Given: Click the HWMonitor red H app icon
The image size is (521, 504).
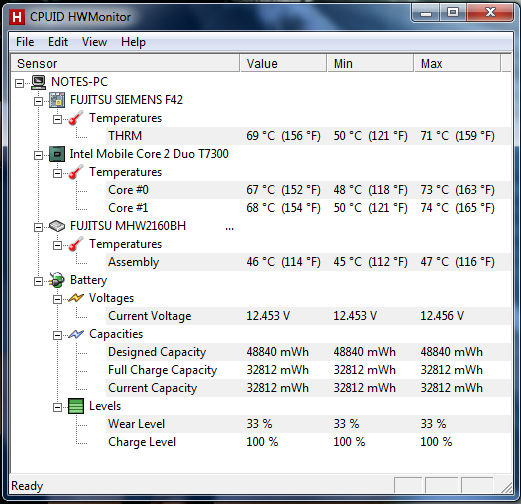Looking at the screenshot, I should 17,17.
